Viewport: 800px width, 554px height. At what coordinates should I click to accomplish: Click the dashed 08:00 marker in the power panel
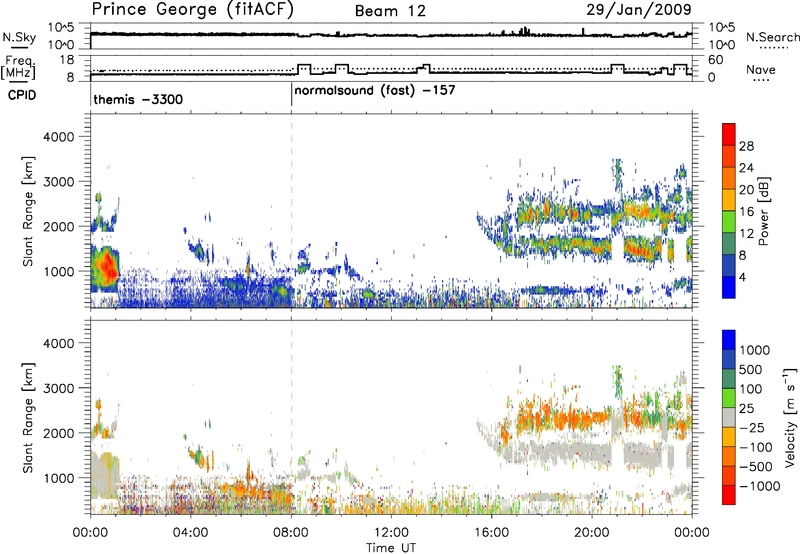point(291,210)
